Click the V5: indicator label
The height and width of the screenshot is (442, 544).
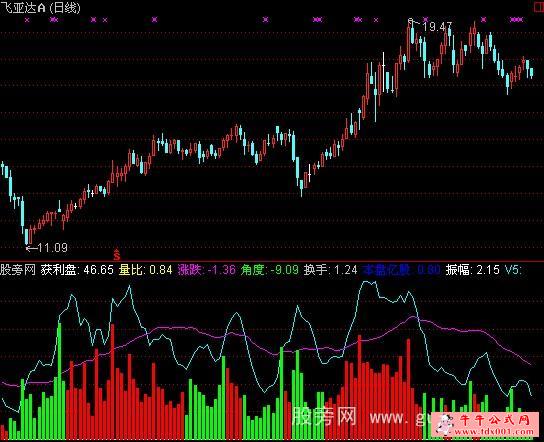tap(513, 270)
